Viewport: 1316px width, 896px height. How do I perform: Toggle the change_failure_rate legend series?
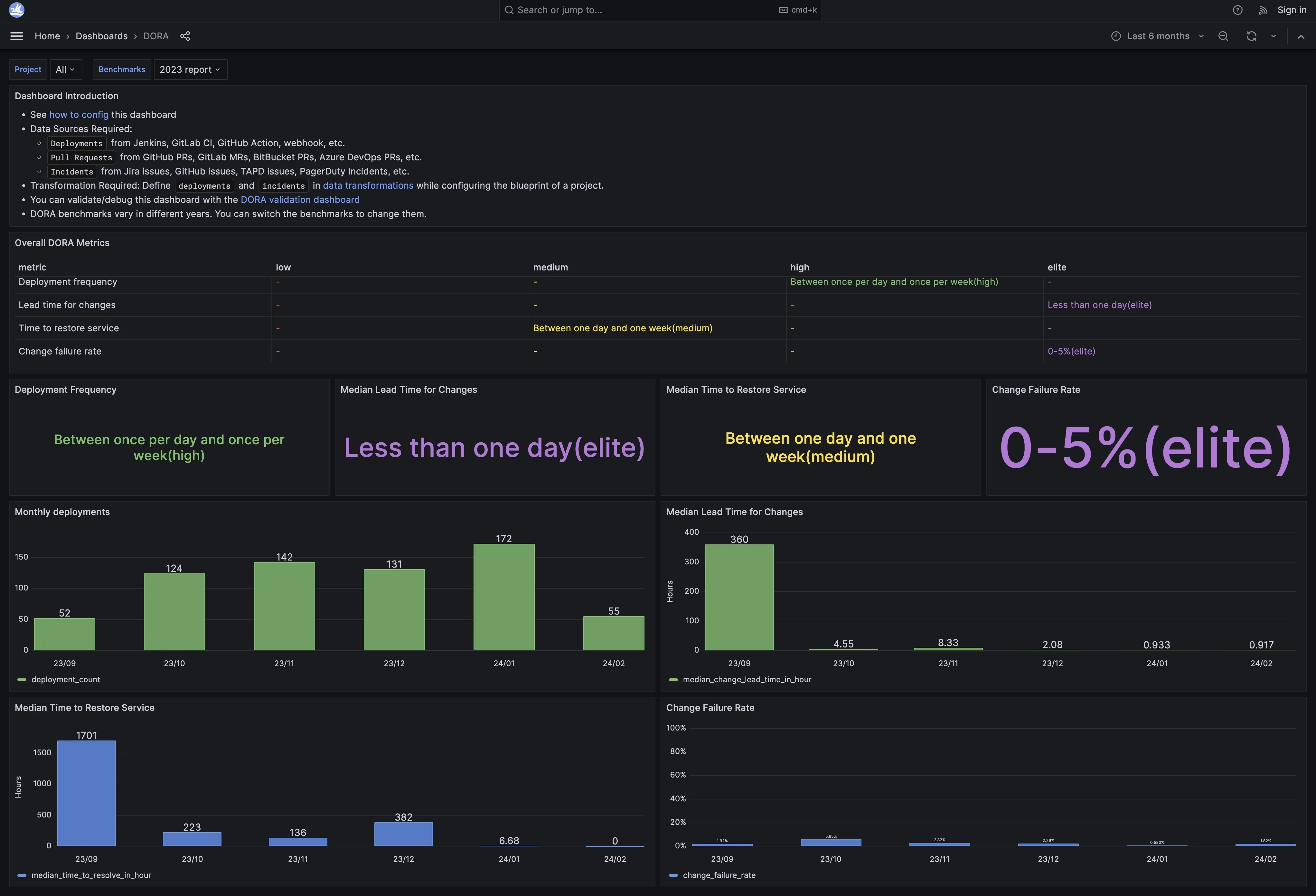(x=719, y=876)
